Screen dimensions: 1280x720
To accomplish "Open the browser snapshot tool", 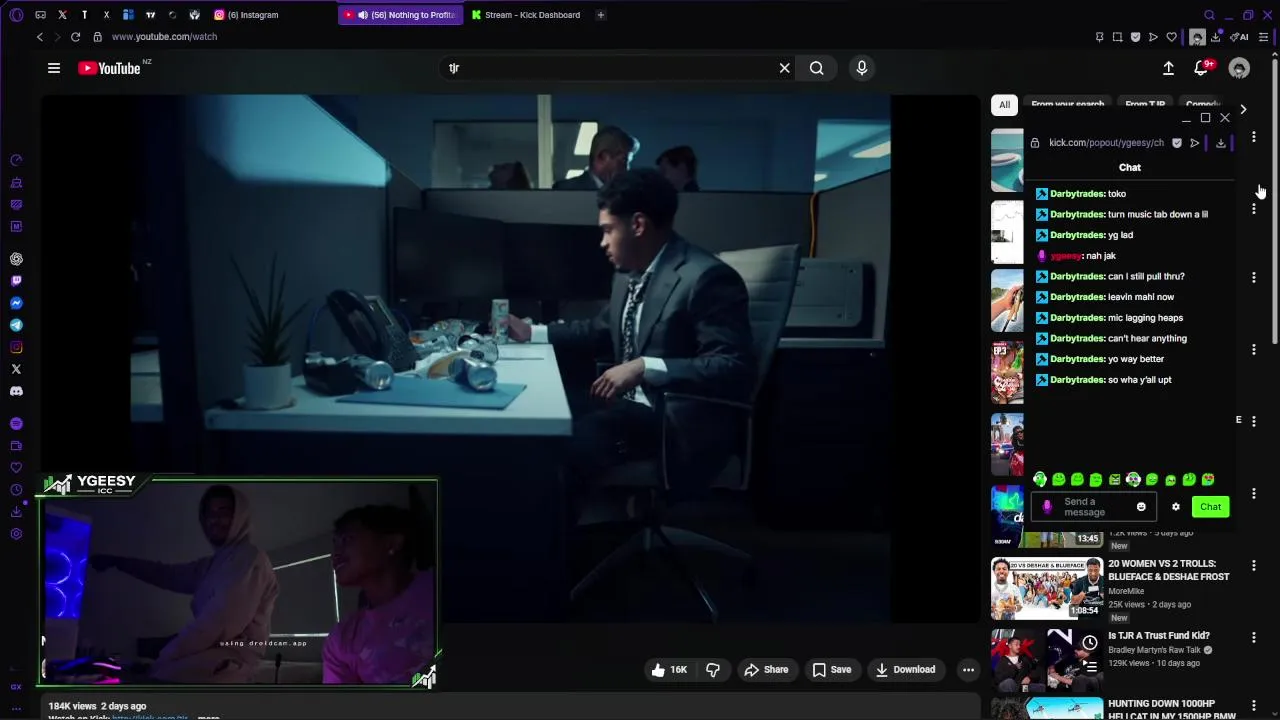I will (x=1117, y=37).
